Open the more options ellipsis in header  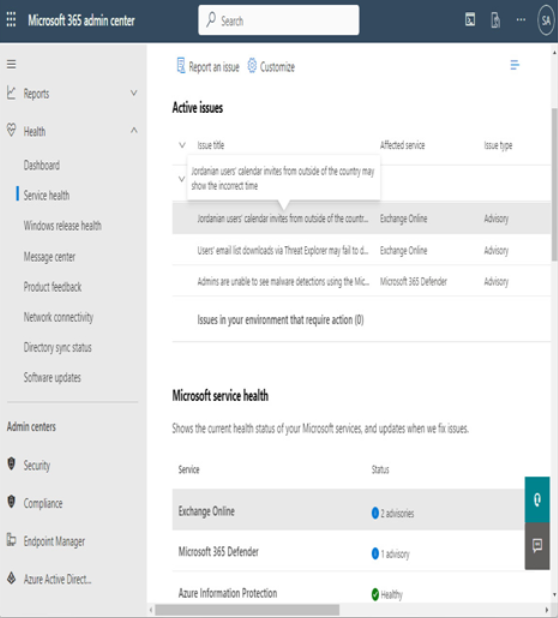[521, 20]
